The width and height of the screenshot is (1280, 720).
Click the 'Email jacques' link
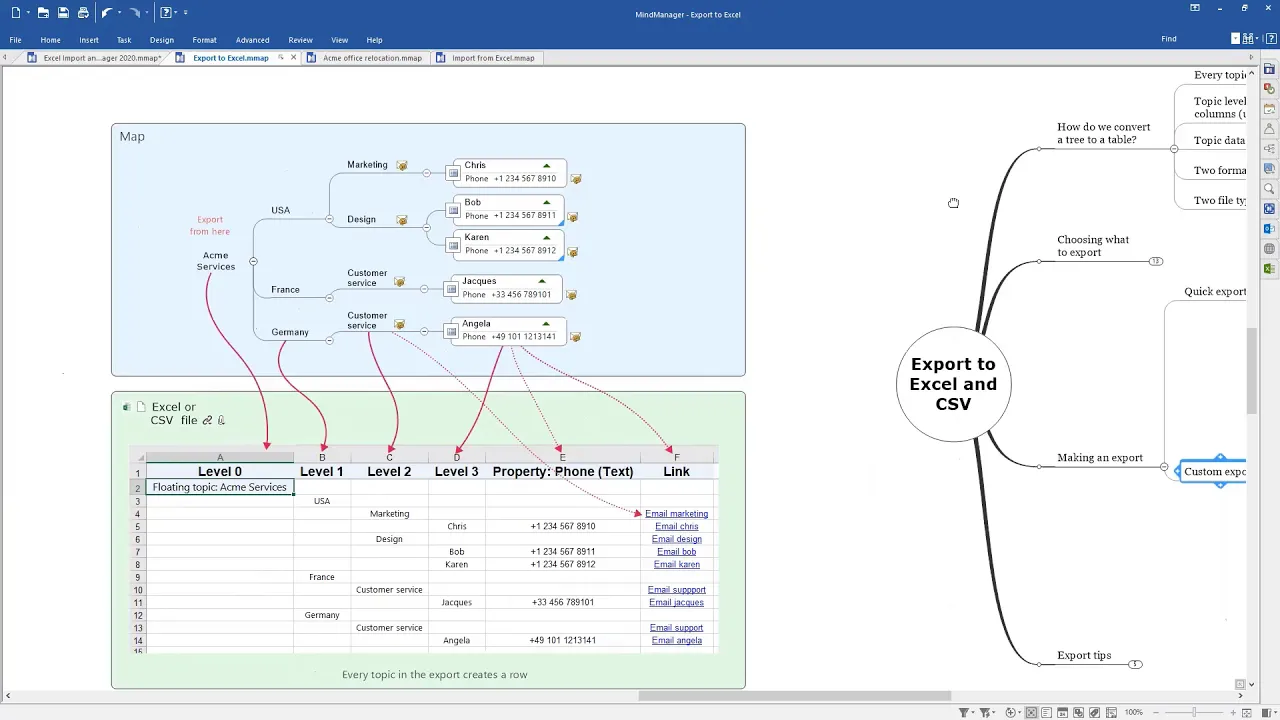pyautogui.click(x=676, y=602)
